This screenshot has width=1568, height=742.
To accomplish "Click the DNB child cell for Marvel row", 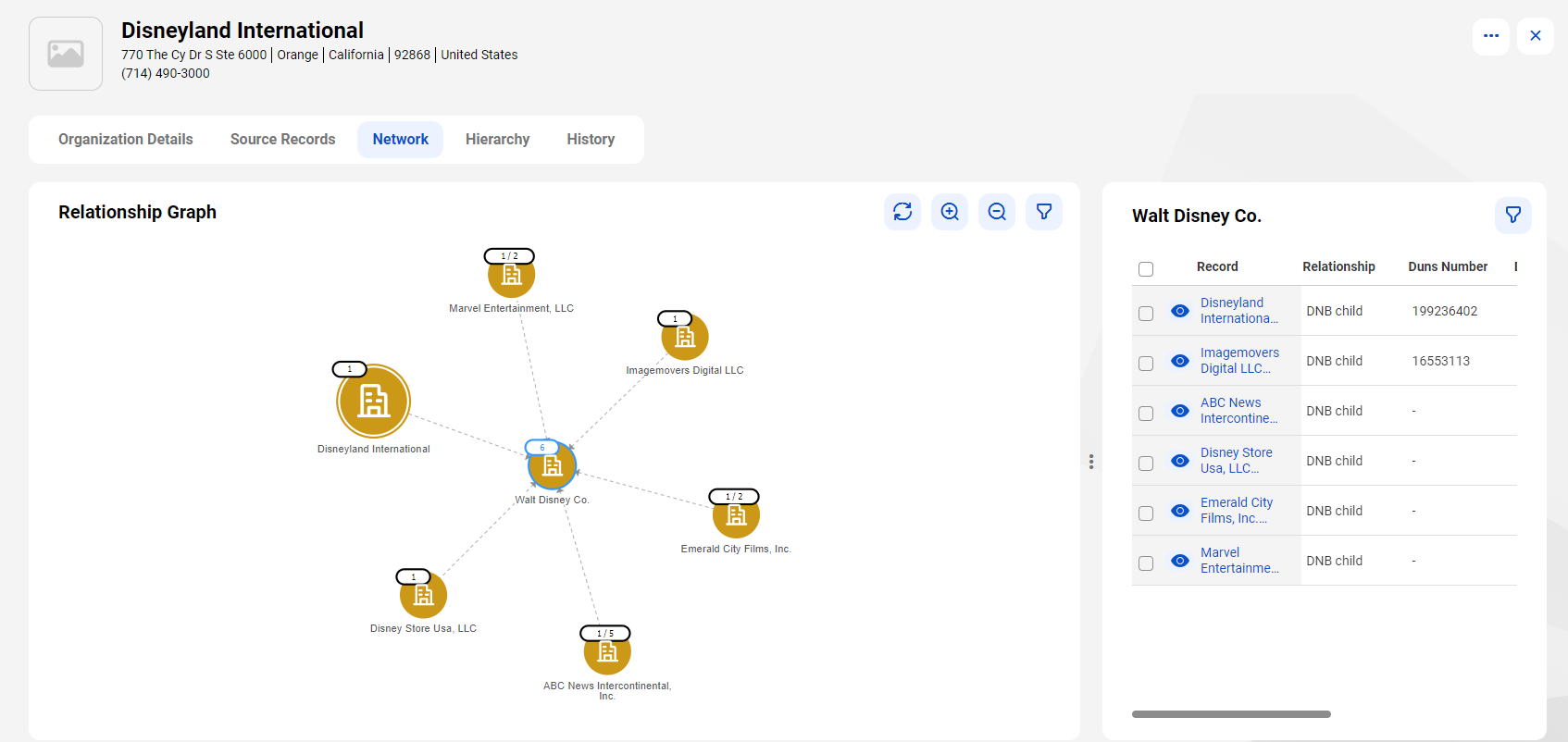I will tap(1335, 561).
